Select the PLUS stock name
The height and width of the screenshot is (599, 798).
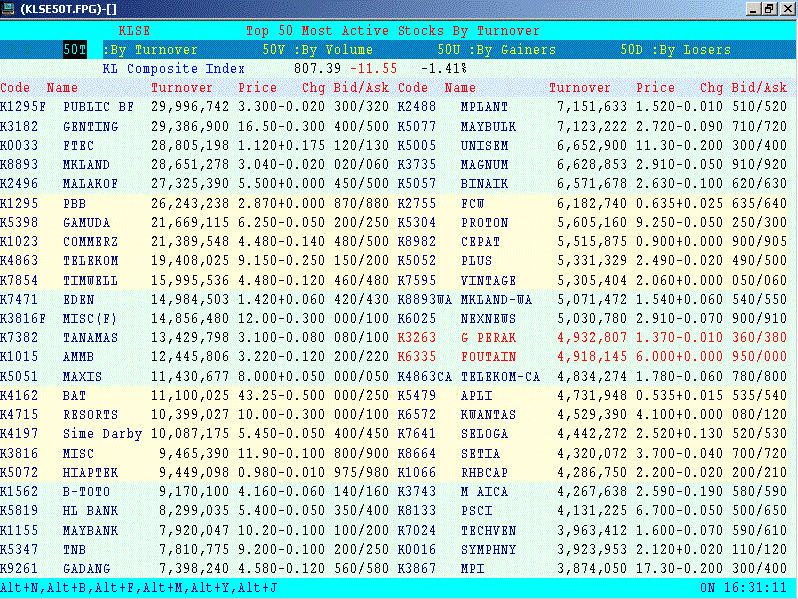[476, 261]
